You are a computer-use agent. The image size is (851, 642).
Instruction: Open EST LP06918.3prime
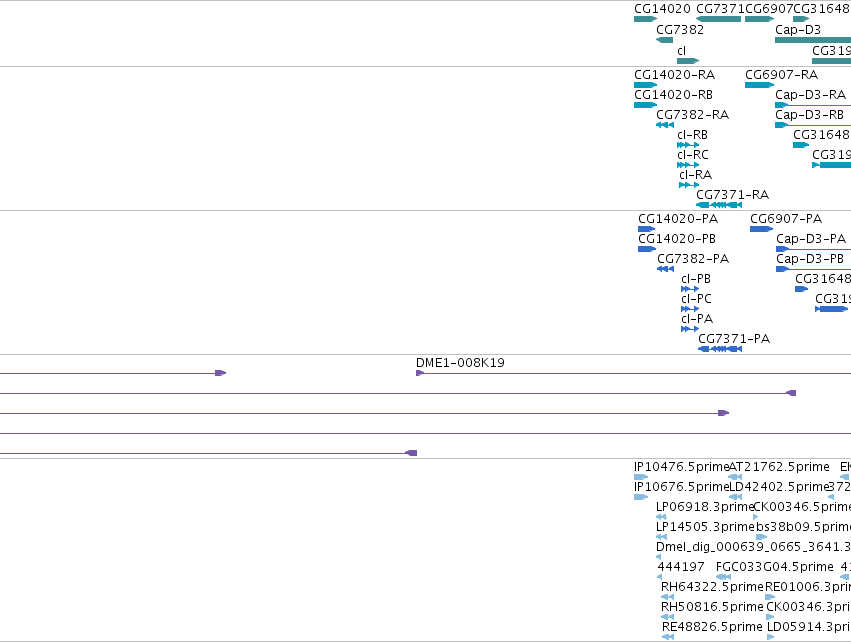click(x=661, y=517)
